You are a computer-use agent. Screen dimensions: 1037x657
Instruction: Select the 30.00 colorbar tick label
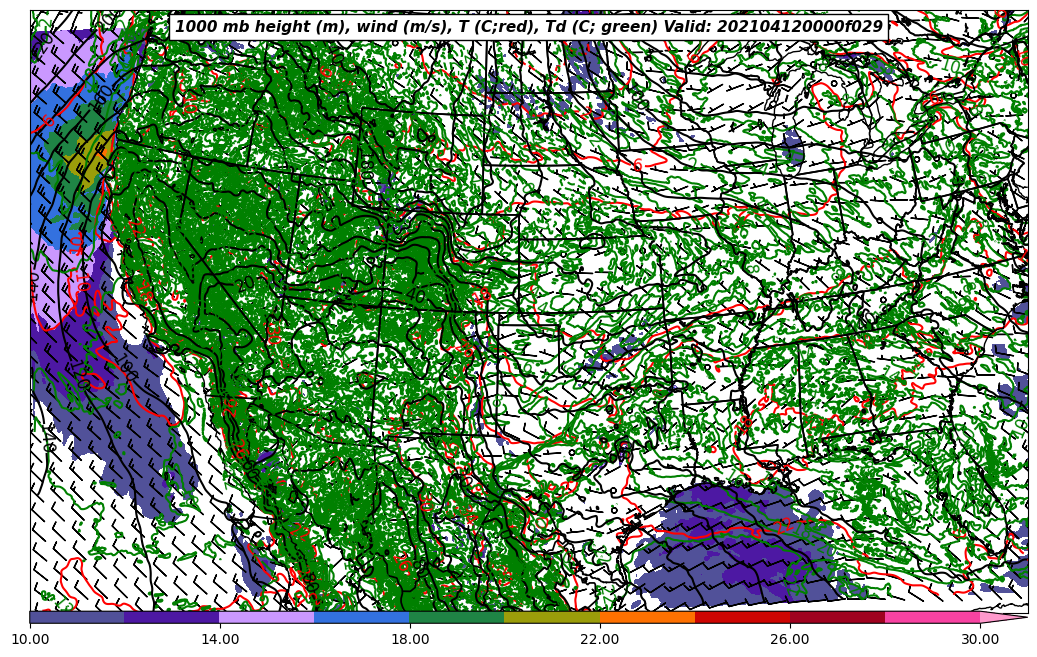click(980, 639)
